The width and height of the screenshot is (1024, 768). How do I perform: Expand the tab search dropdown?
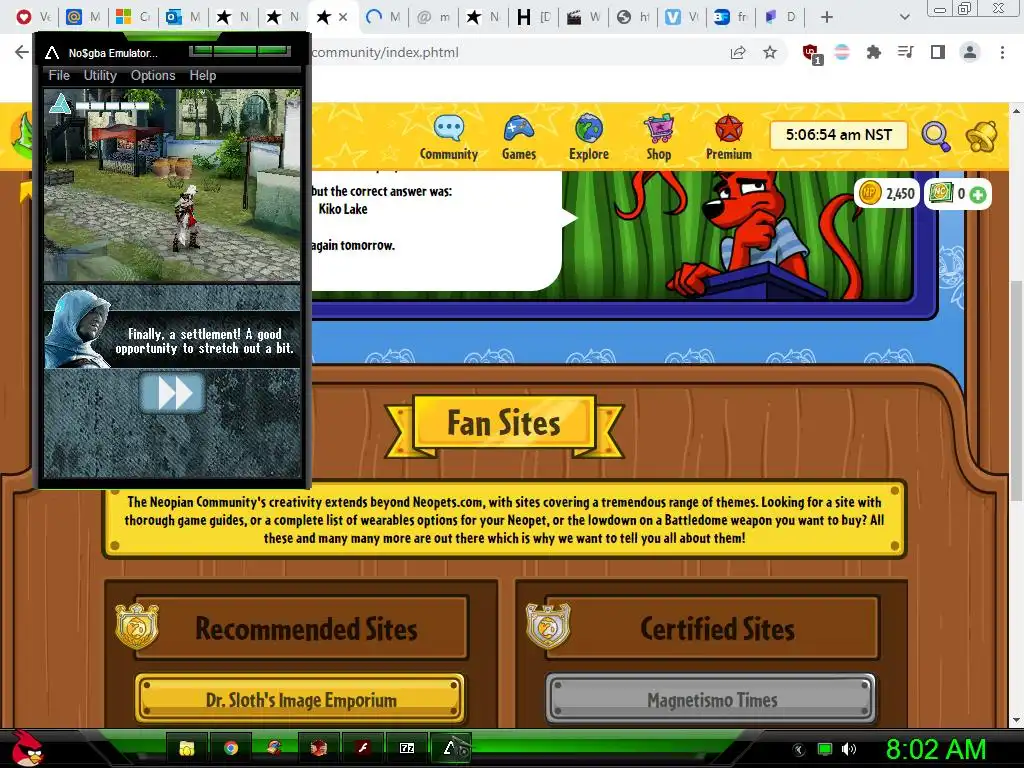click(x=904, y=18)
